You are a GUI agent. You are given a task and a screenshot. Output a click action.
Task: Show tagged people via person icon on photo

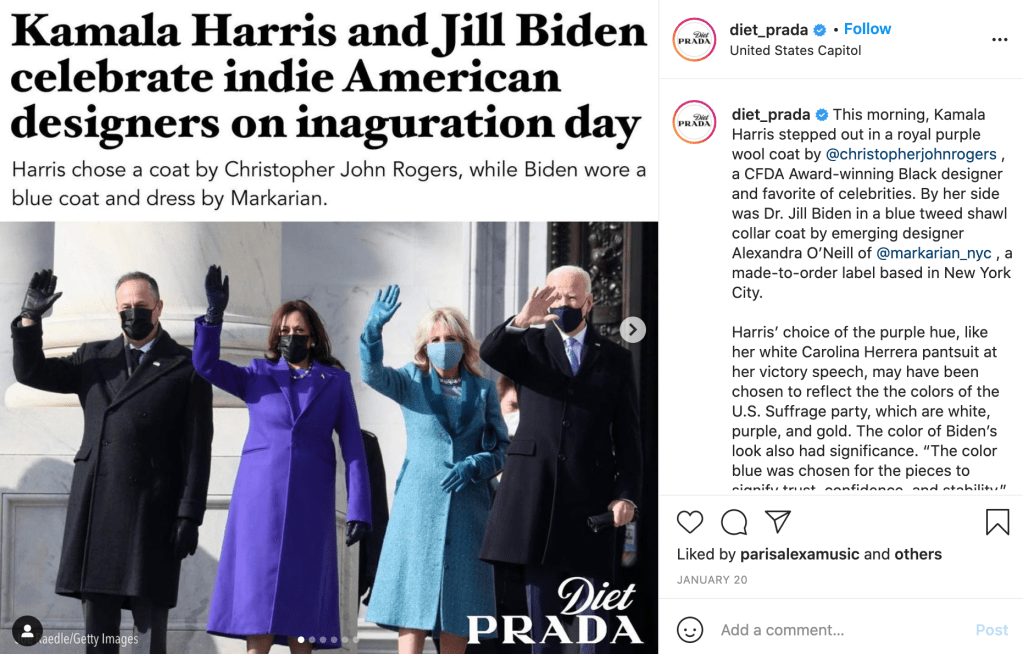coord(27,631)
